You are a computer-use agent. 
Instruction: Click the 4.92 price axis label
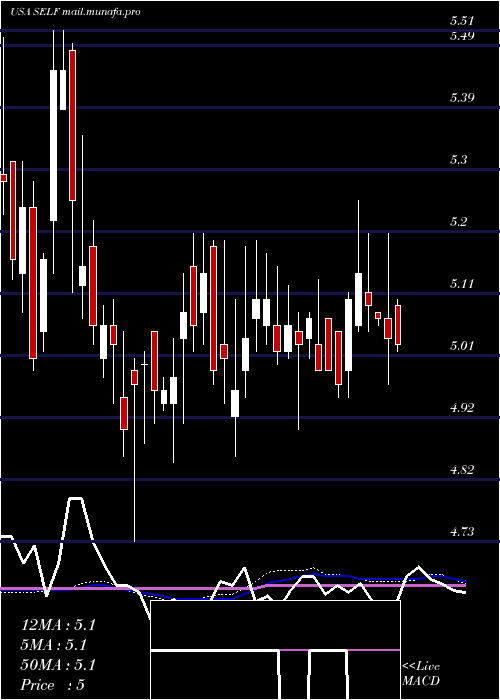(462, 408)
